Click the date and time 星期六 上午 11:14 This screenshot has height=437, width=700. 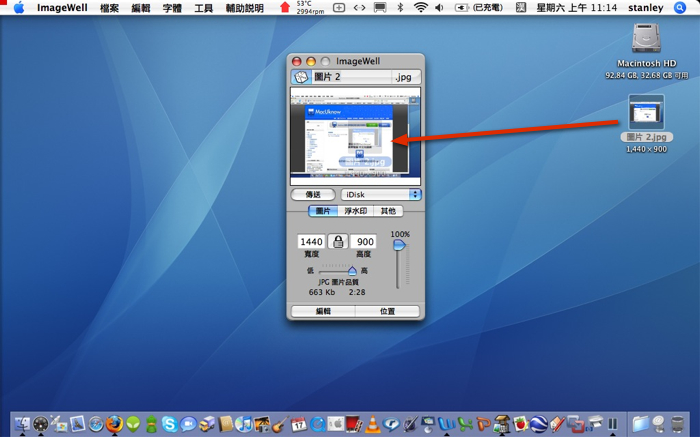576,8
